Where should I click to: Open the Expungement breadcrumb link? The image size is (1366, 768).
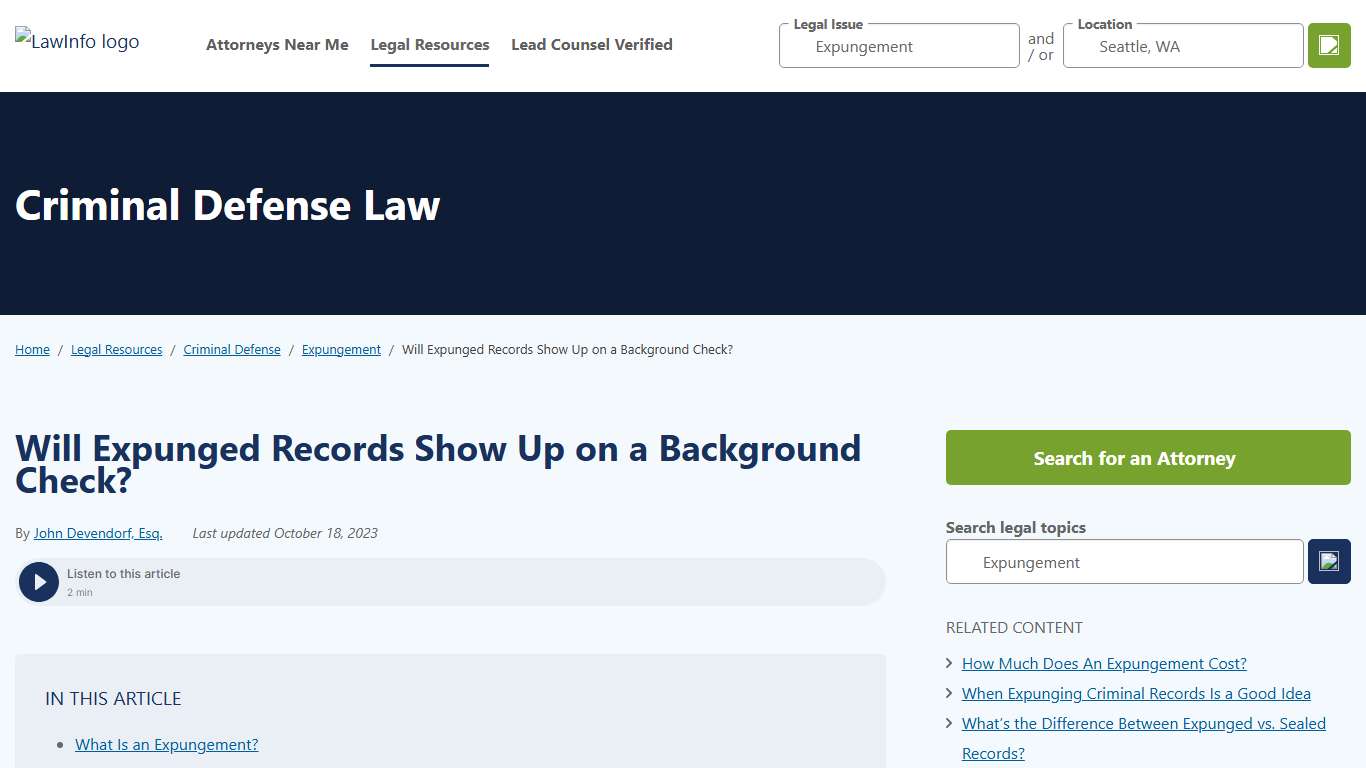pos(341,349)
